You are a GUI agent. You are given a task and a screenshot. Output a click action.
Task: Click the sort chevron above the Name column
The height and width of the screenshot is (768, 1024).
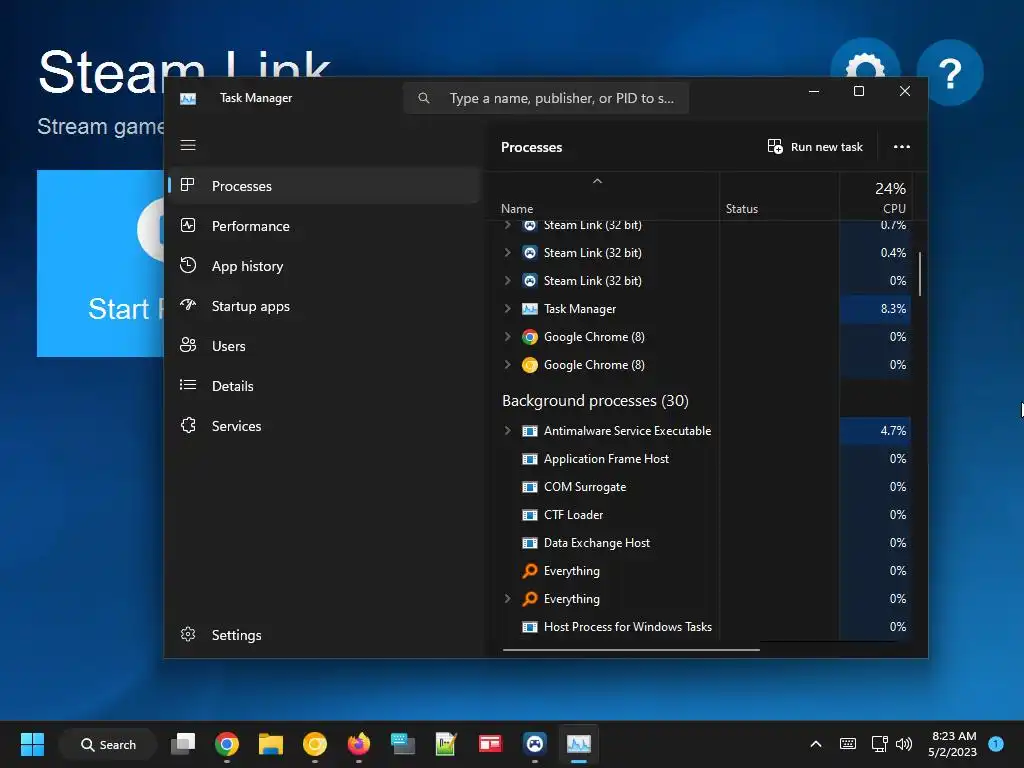(597, 181)
